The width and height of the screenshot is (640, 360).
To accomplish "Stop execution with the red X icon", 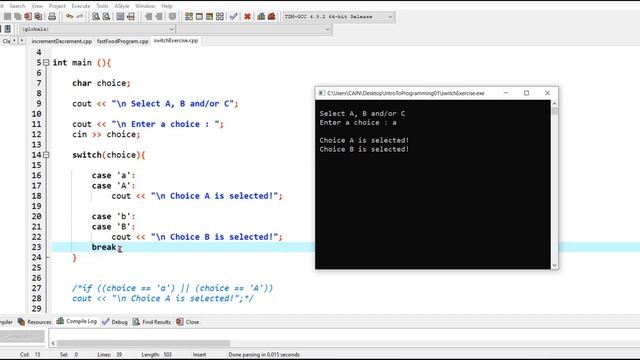I will (x=247, y=17).
